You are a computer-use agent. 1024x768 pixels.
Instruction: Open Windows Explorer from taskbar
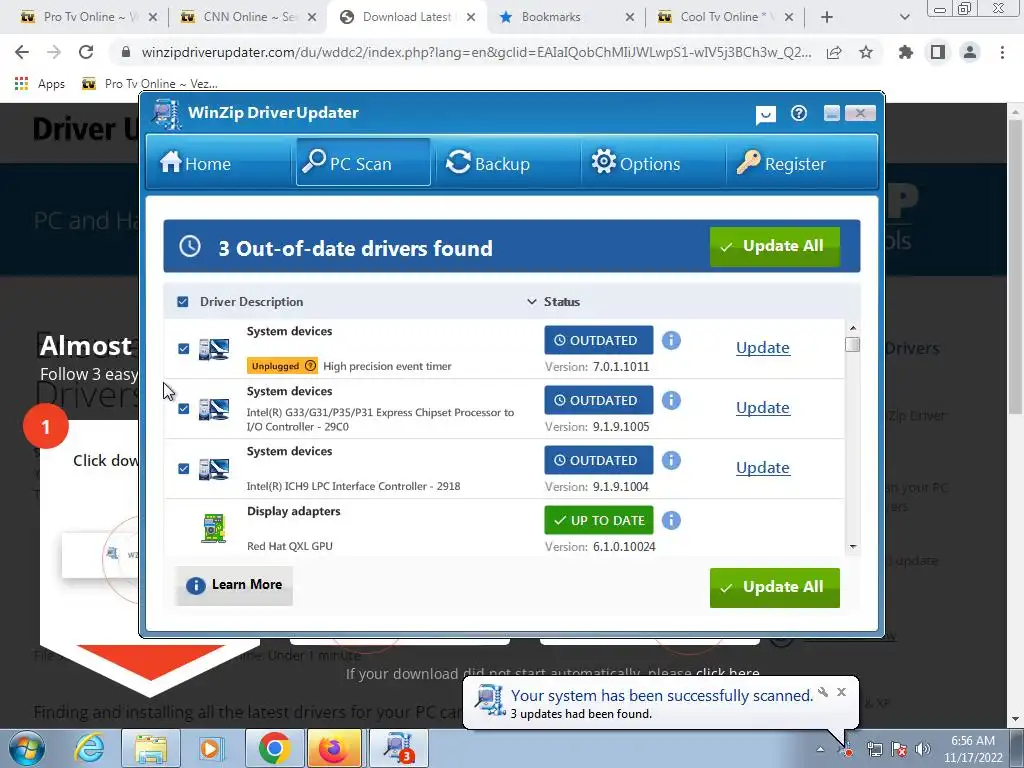click(152, 748)
